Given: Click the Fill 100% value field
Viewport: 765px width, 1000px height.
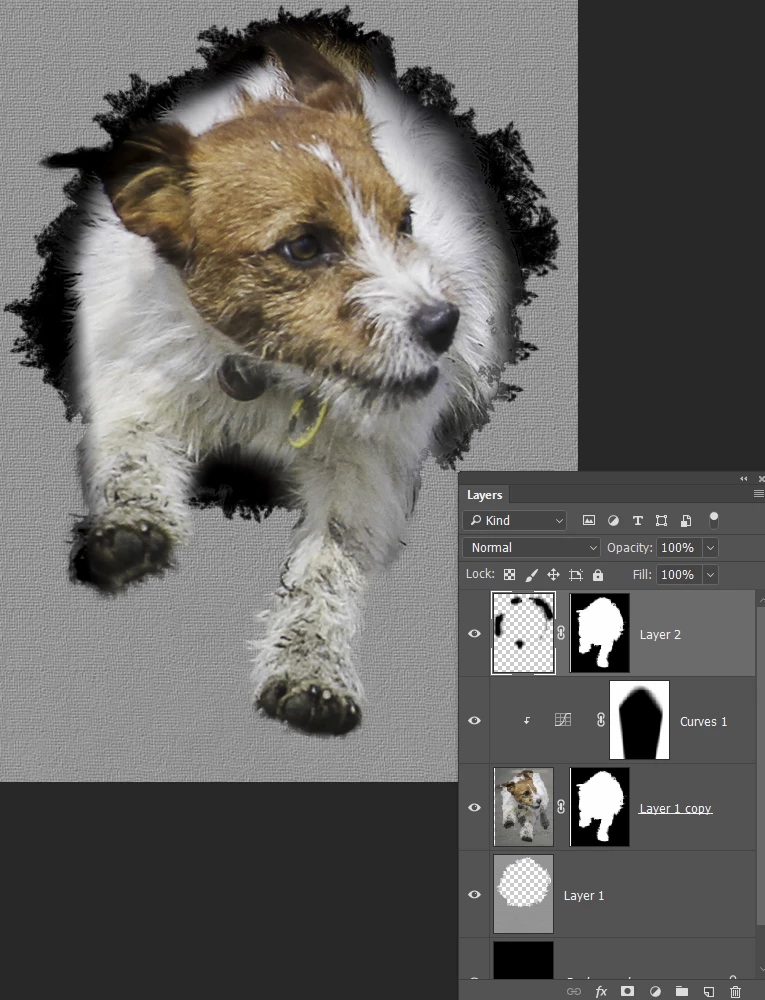Looking at the screenshot, I should (679, 575).
